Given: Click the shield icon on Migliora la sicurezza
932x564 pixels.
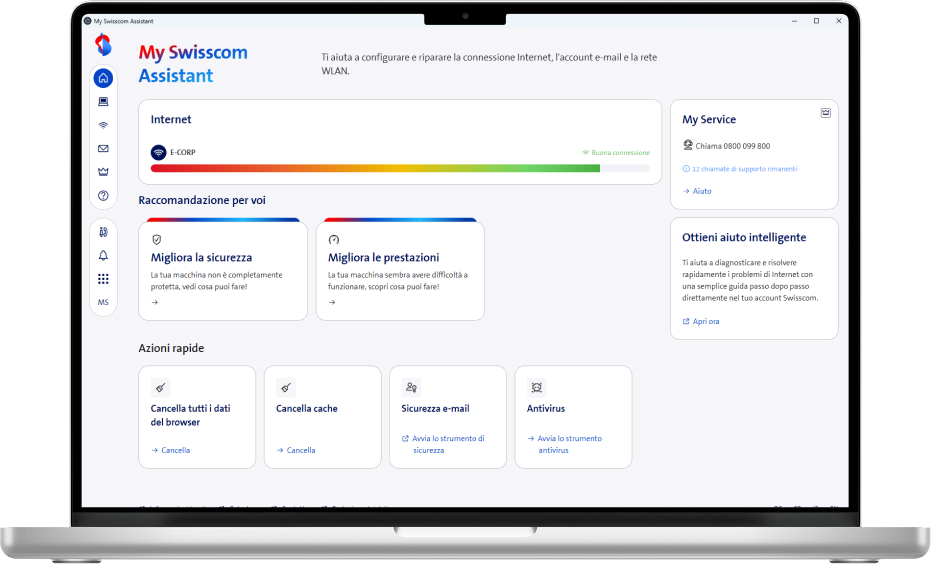Looking at the screenshot, I should pyautogui.click(x=156, y=240).
